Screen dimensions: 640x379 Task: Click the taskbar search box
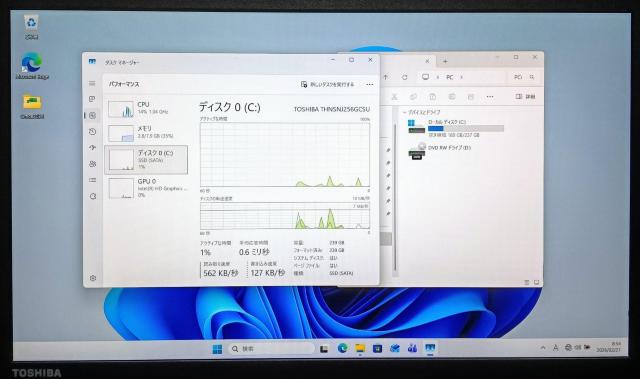(x=271, y=349)
